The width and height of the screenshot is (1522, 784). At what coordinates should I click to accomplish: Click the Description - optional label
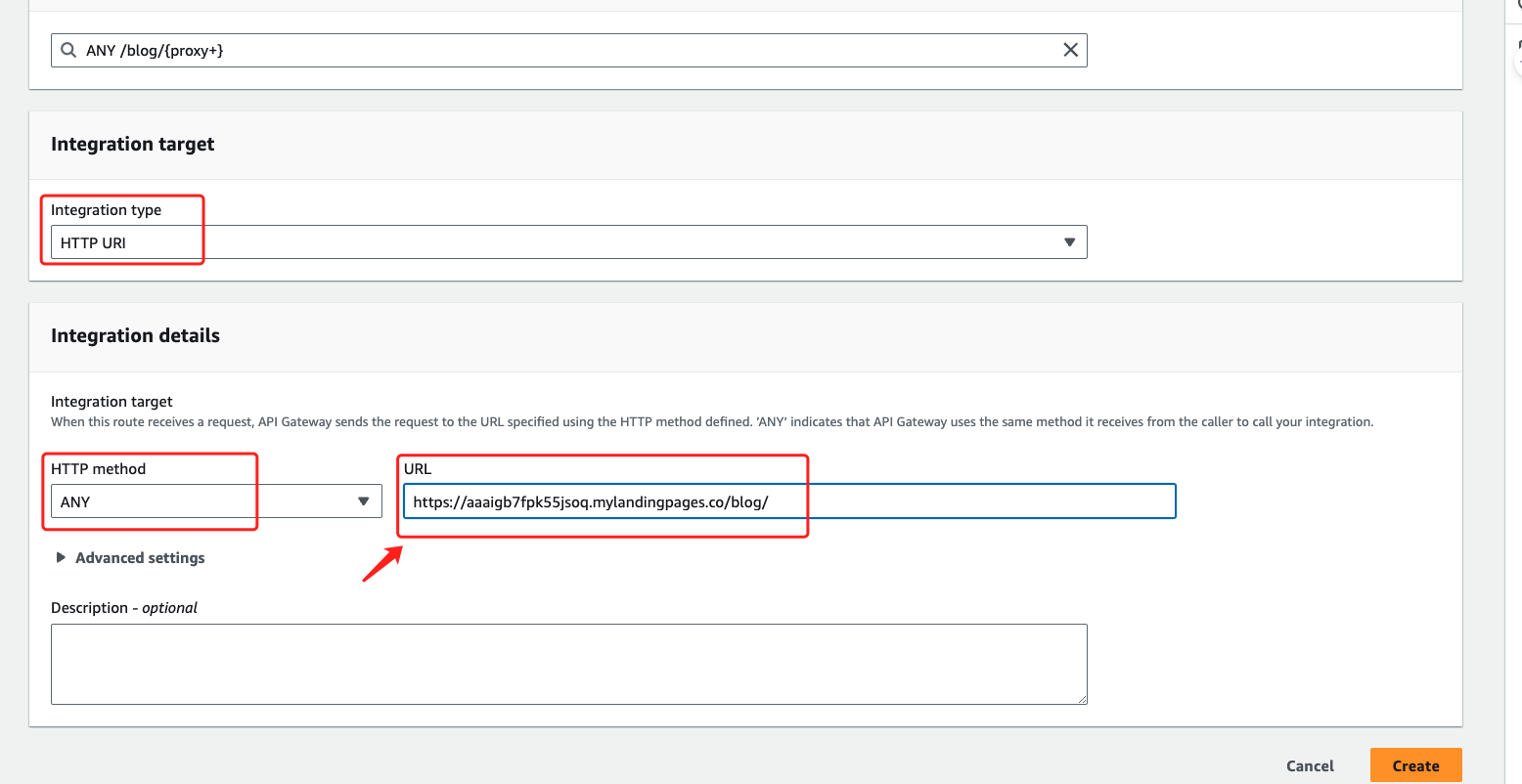(x=124, y=608)
